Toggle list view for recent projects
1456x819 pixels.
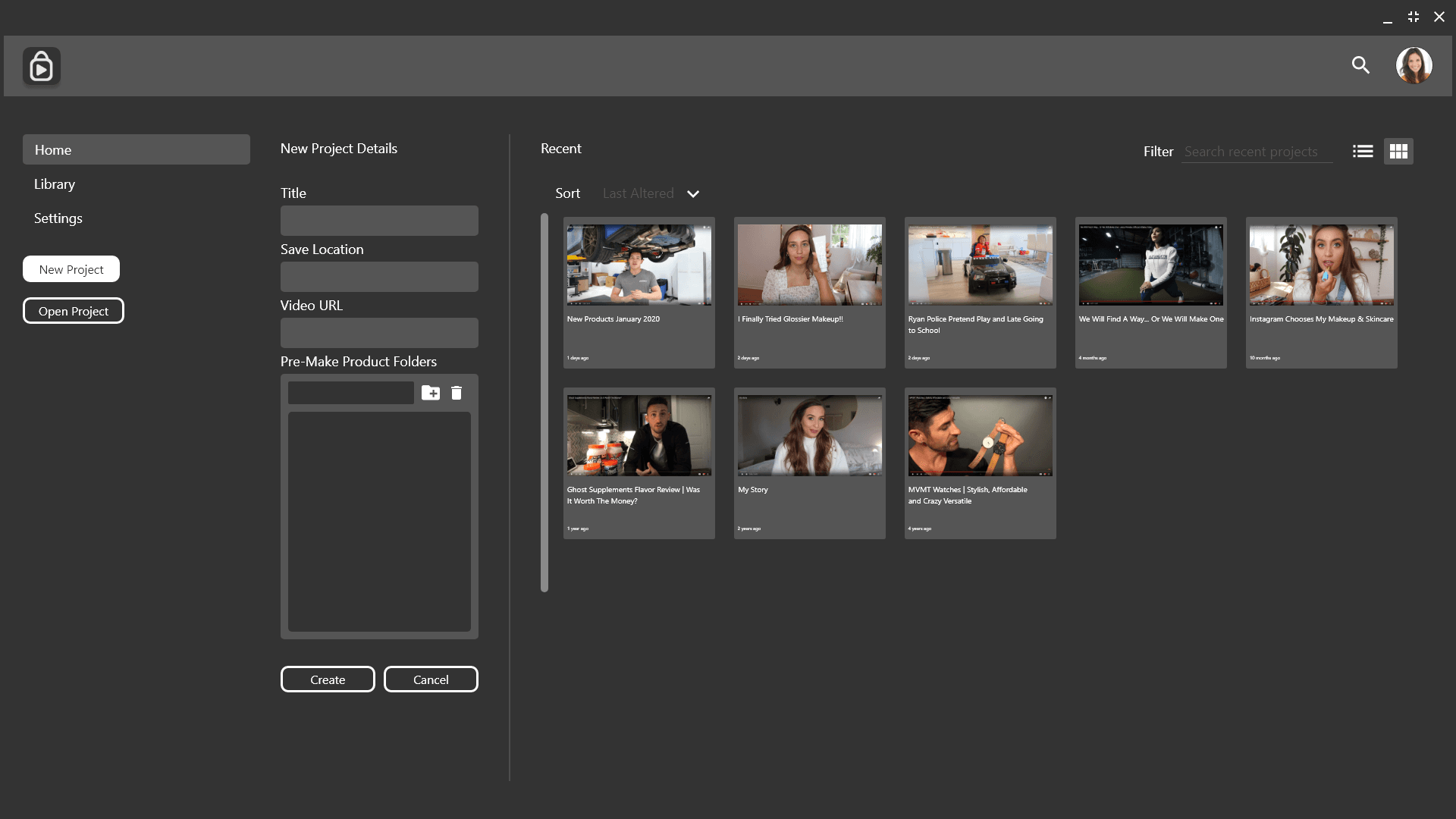pos(1362,151)
